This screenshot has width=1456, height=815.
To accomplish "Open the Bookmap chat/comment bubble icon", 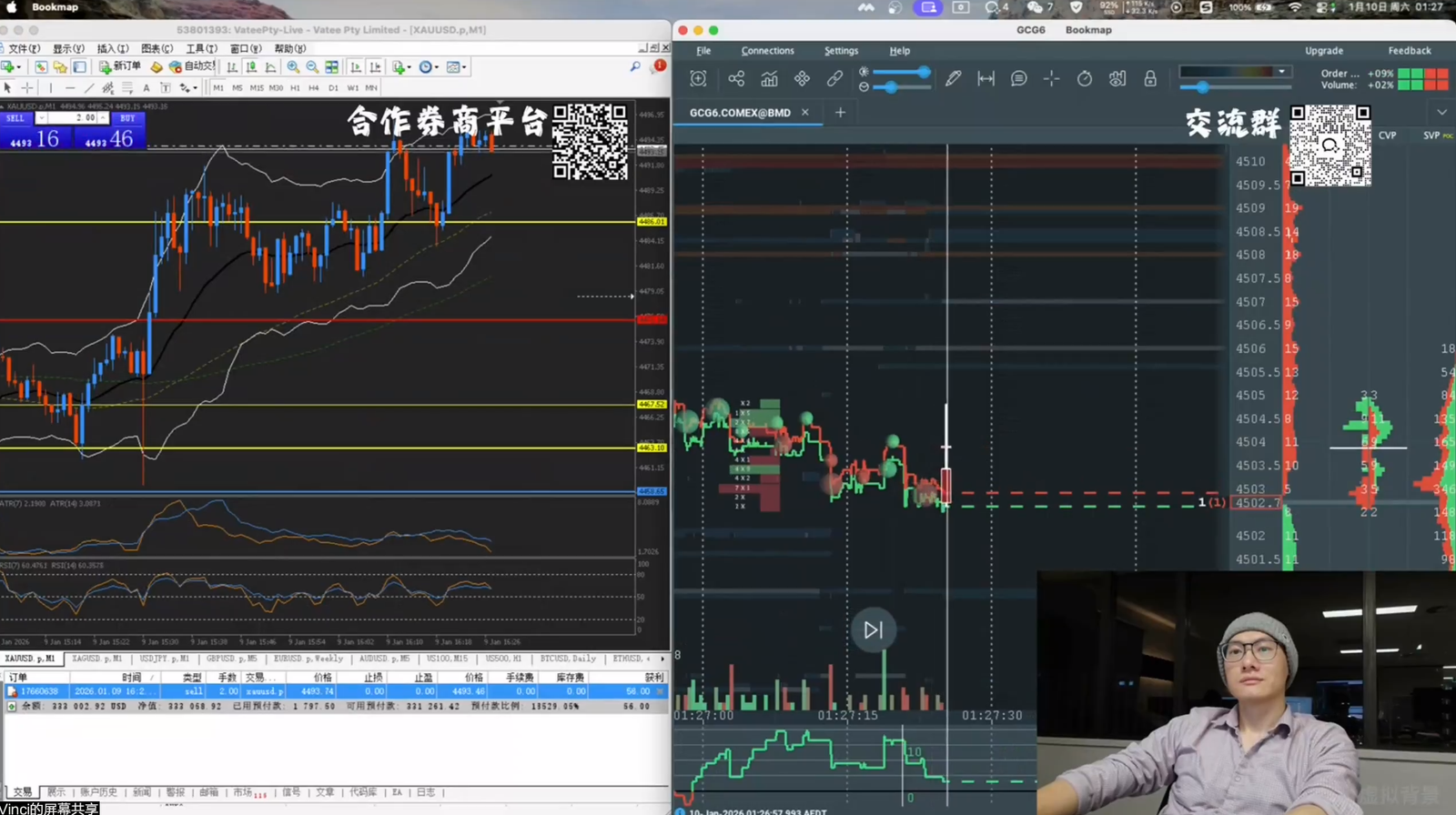I will click(1018, 79).
